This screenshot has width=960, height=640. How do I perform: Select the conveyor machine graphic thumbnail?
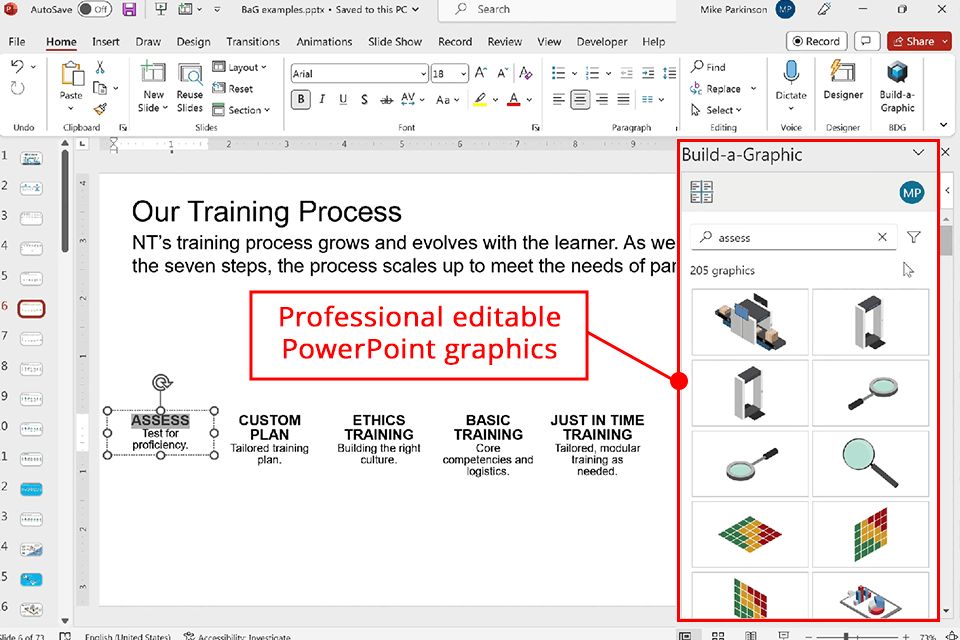(750, 322)
